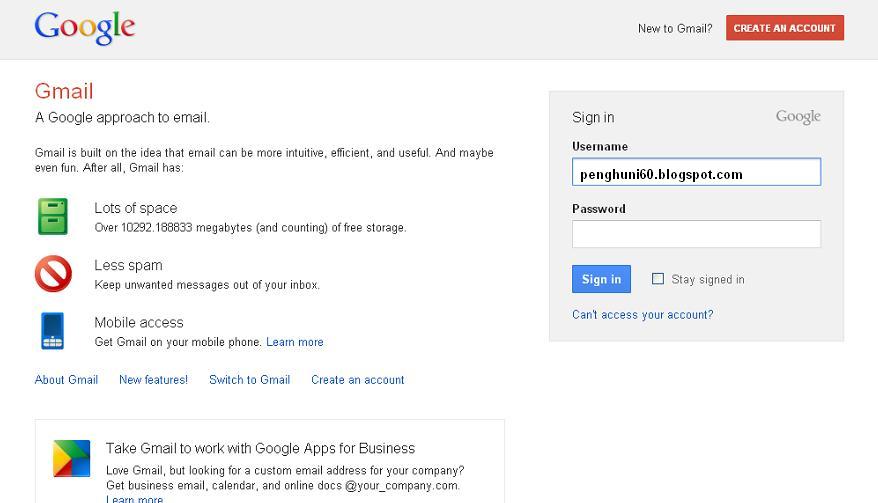
Task: Open the Can't access your account link
Action: point(642,315)
